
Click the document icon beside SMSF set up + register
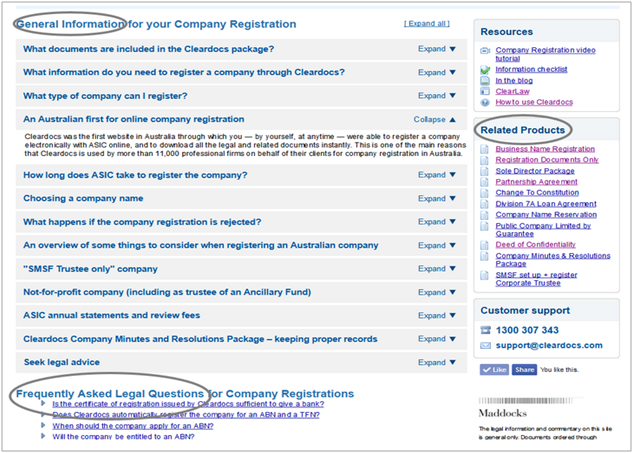(484, 275)
